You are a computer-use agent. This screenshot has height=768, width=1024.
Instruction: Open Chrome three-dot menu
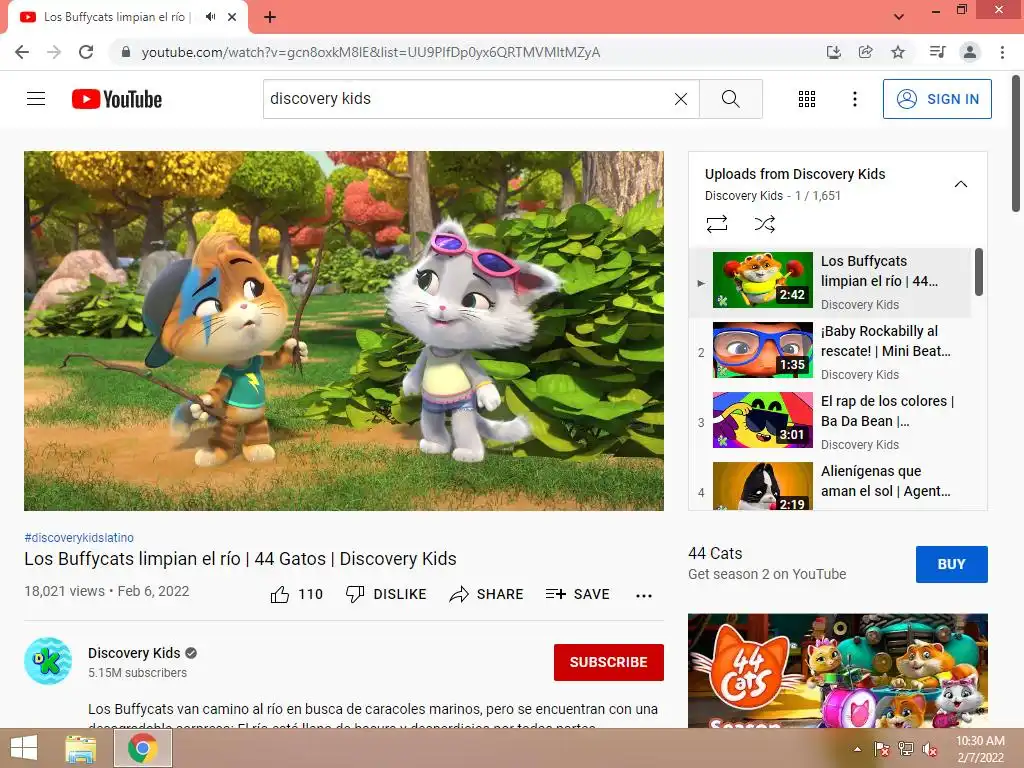[x=1002, y=52]
